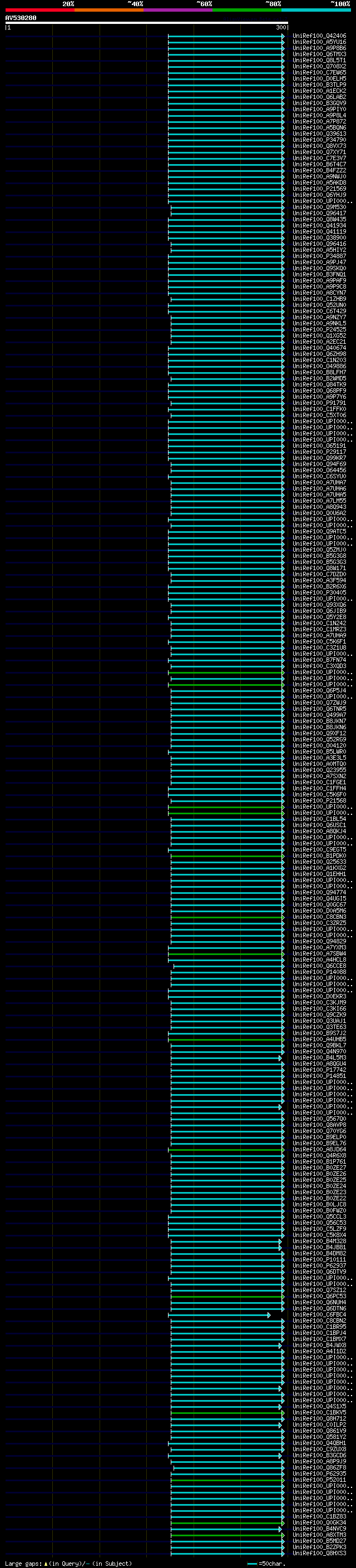Click the red ~20% legend color segment

pos(39,10)
